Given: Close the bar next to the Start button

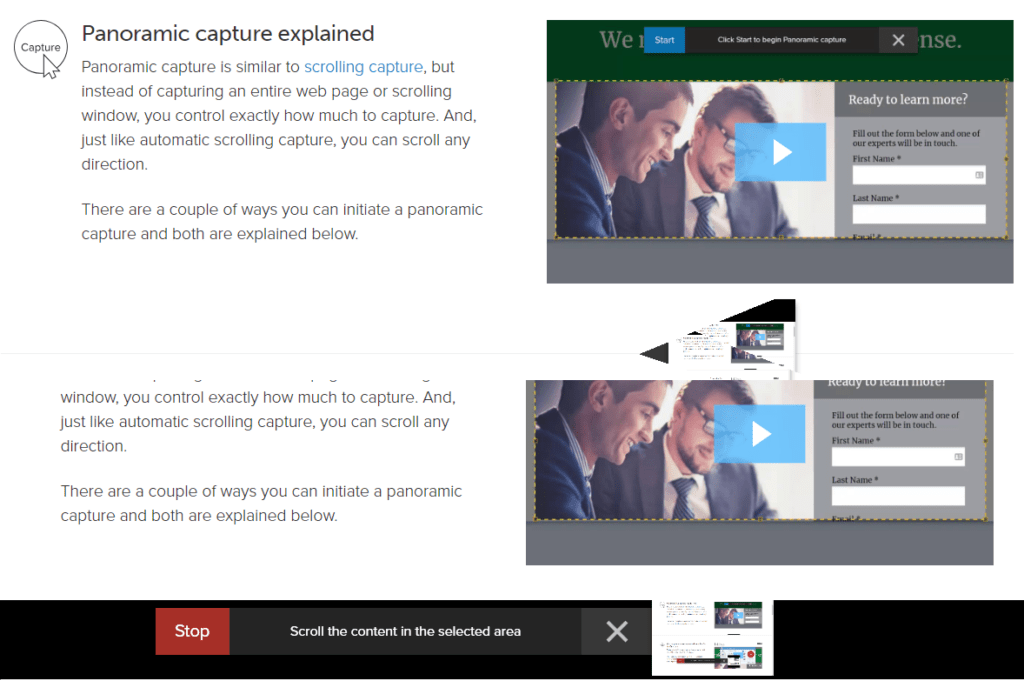Looking at the screenshot, I should tap(897, 40).
